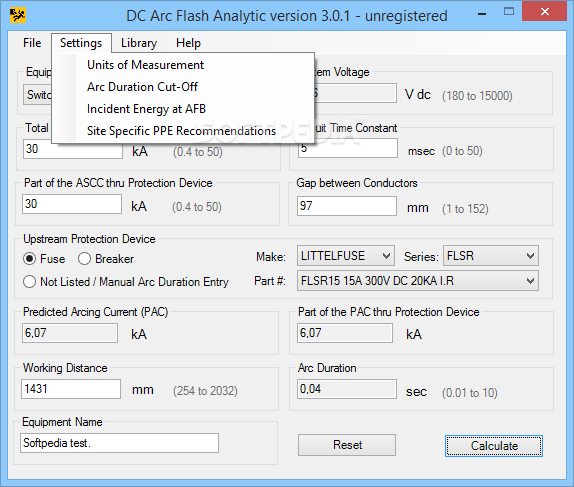This screenshot has height=487, width=574.
Task: Minimize the DC Arc Flash window
Action: [482, 14]
